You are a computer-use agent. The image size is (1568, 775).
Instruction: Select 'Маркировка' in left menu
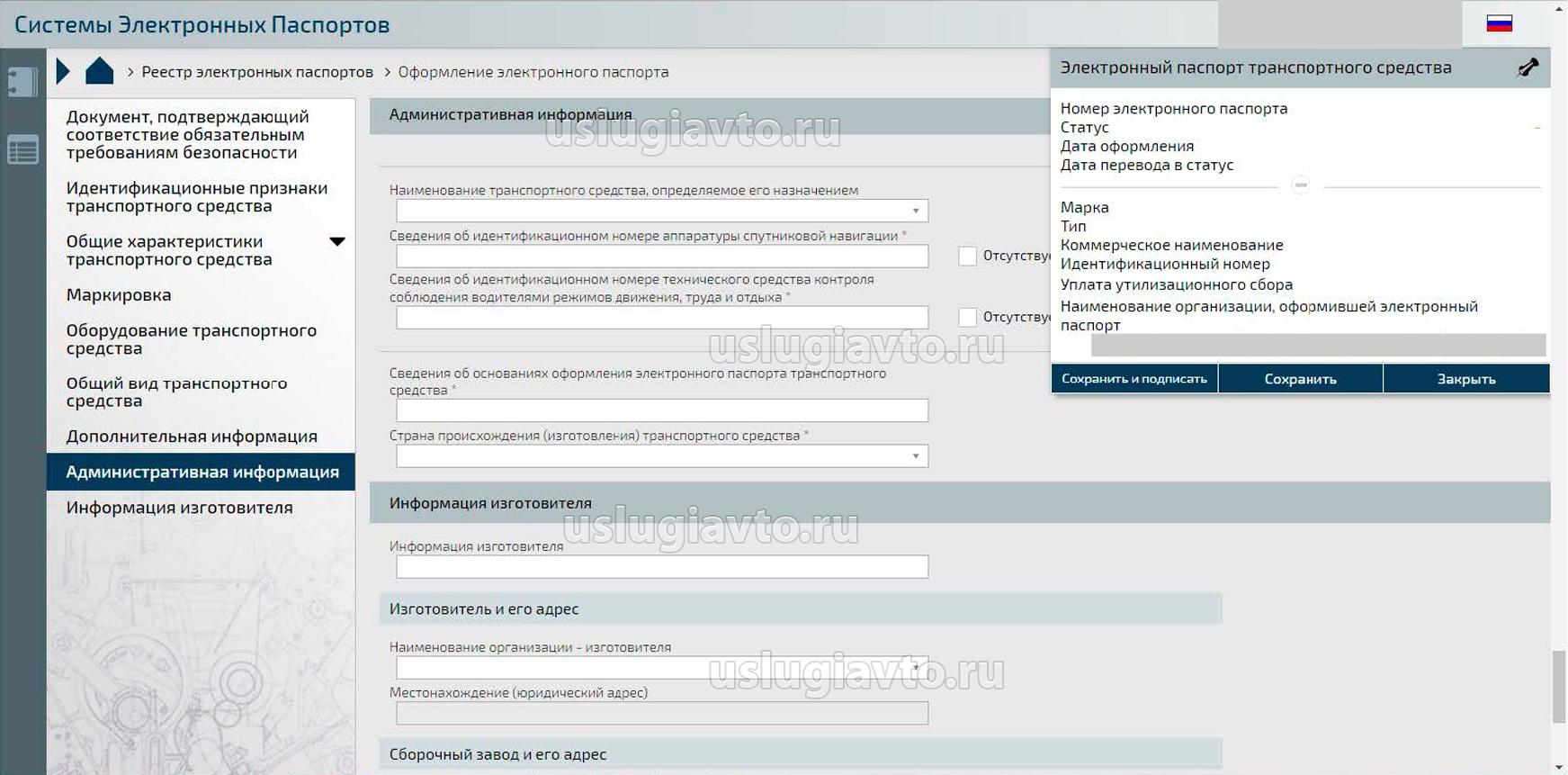pos(119,295)
